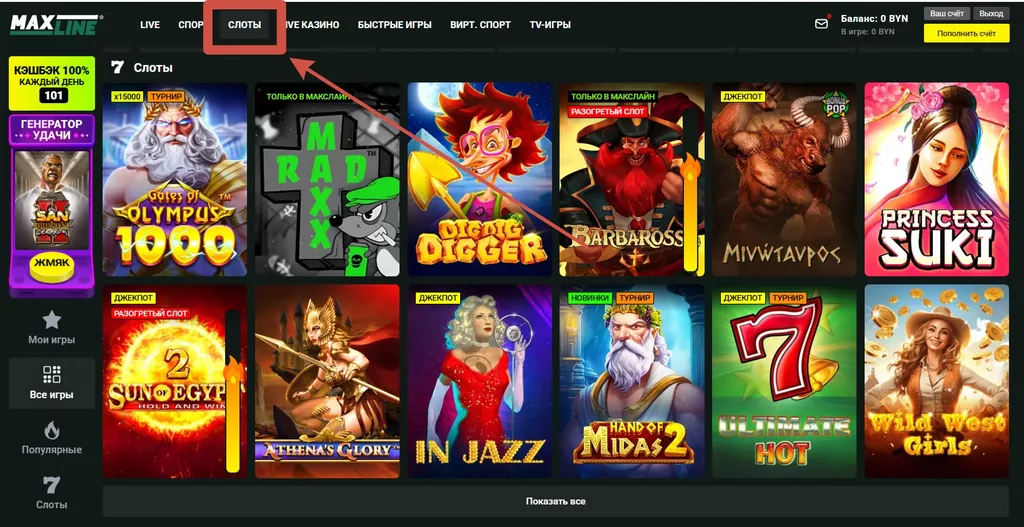Open the ВИРТ. СПОРТ tab

pyautogui.click(x=480, y=25)
